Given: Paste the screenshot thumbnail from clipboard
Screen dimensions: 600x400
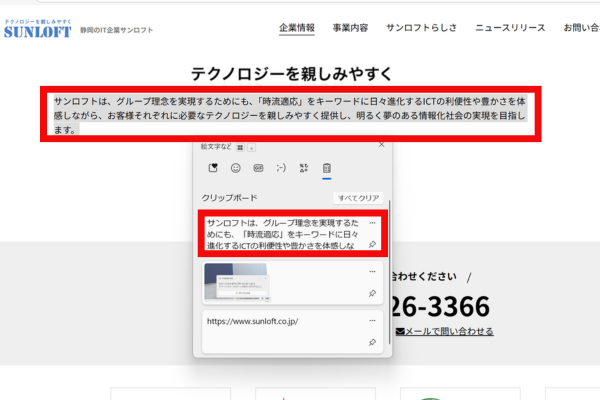Looking at the screenshot, I should [x=236, y=281].
